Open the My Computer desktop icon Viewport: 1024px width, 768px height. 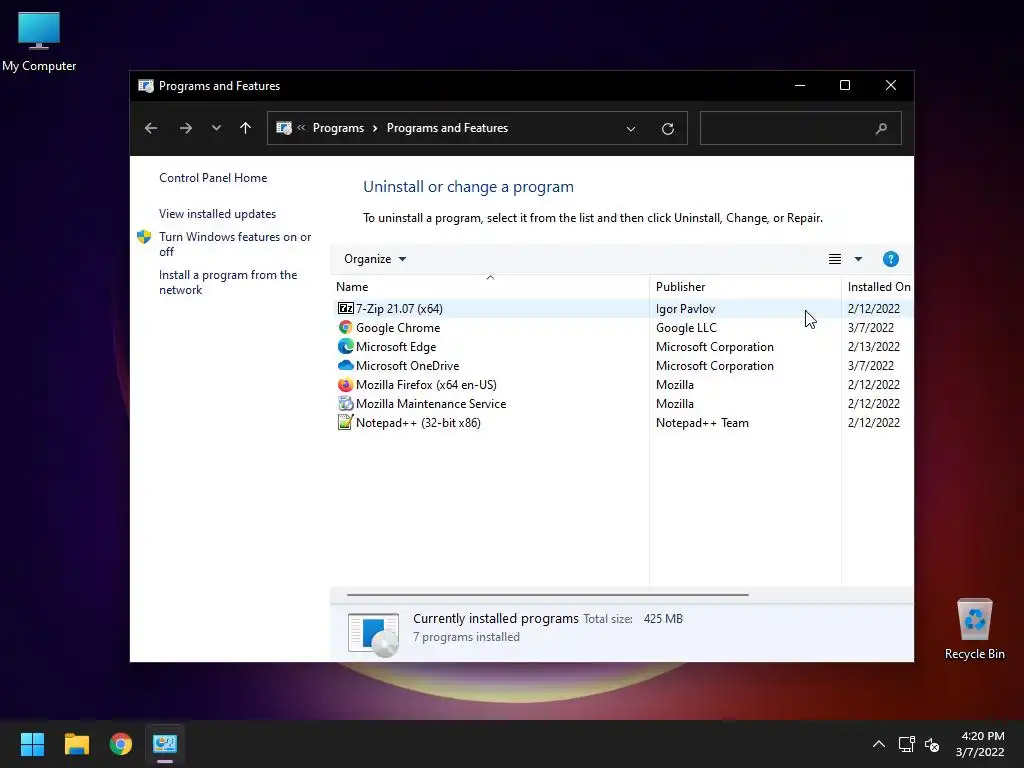click(x=39, y=41)
